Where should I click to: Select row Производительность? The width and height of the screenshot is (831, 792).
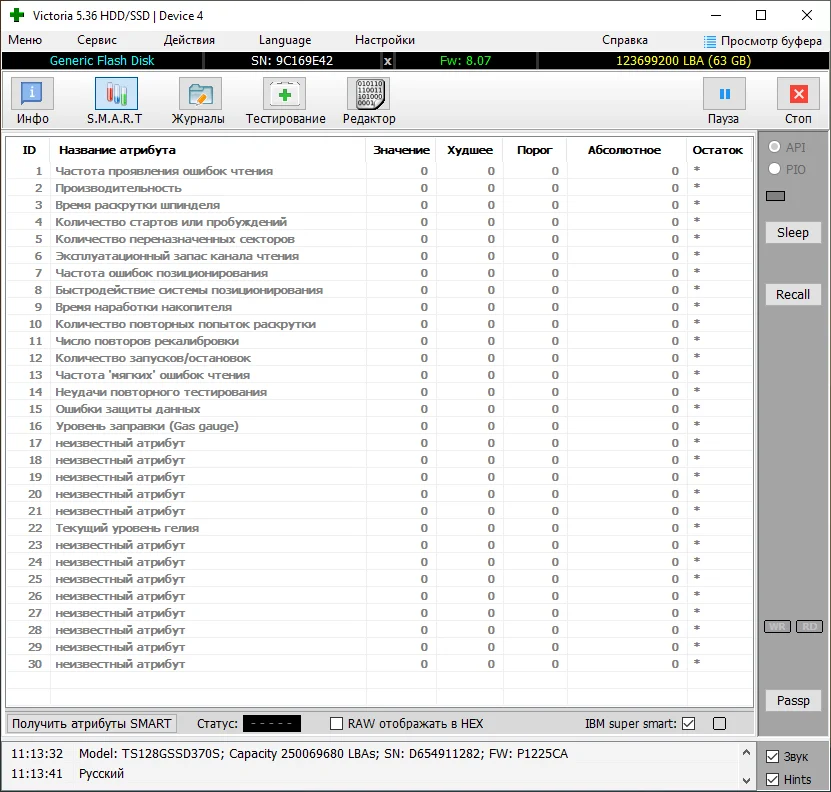pos(379,188)
